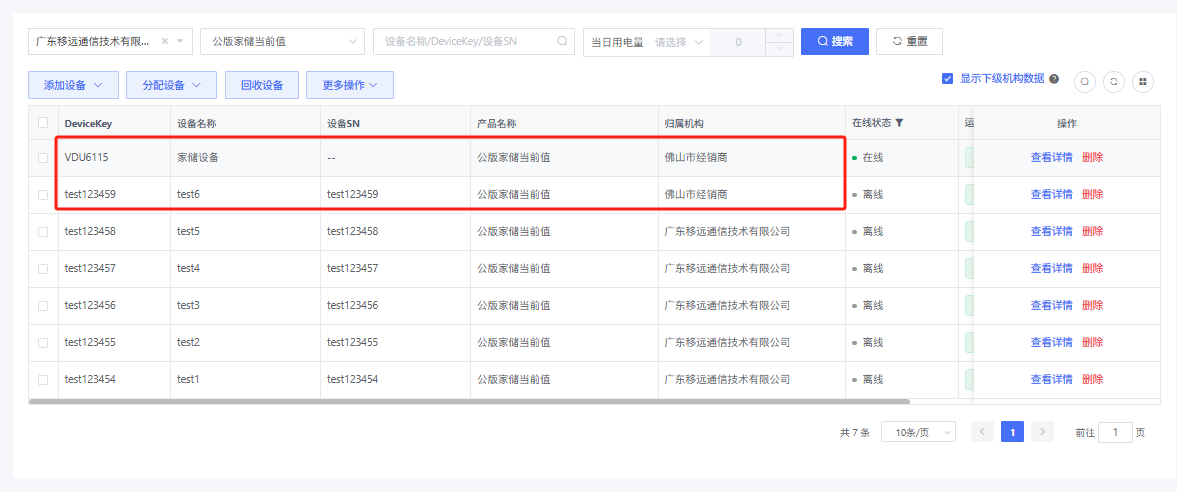
Task: Click the round search icon above table
Action: (1085, 82)
